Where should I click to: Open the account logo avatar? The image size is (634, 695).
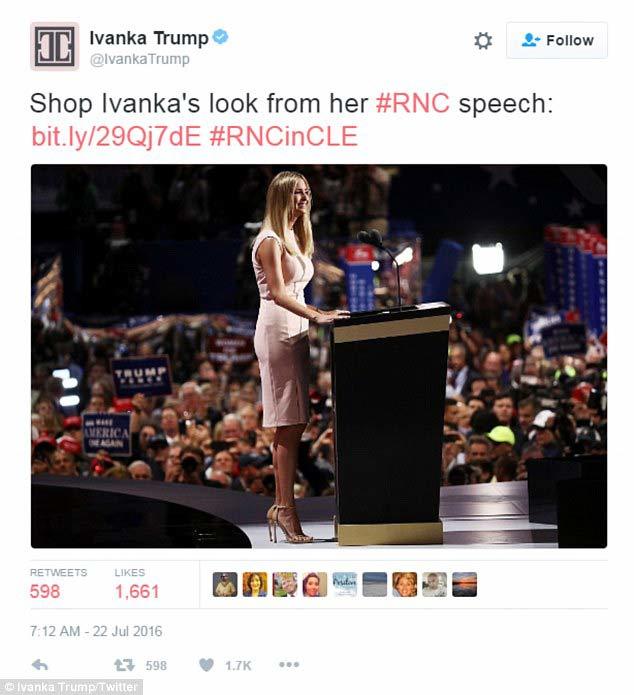(55, 46)
